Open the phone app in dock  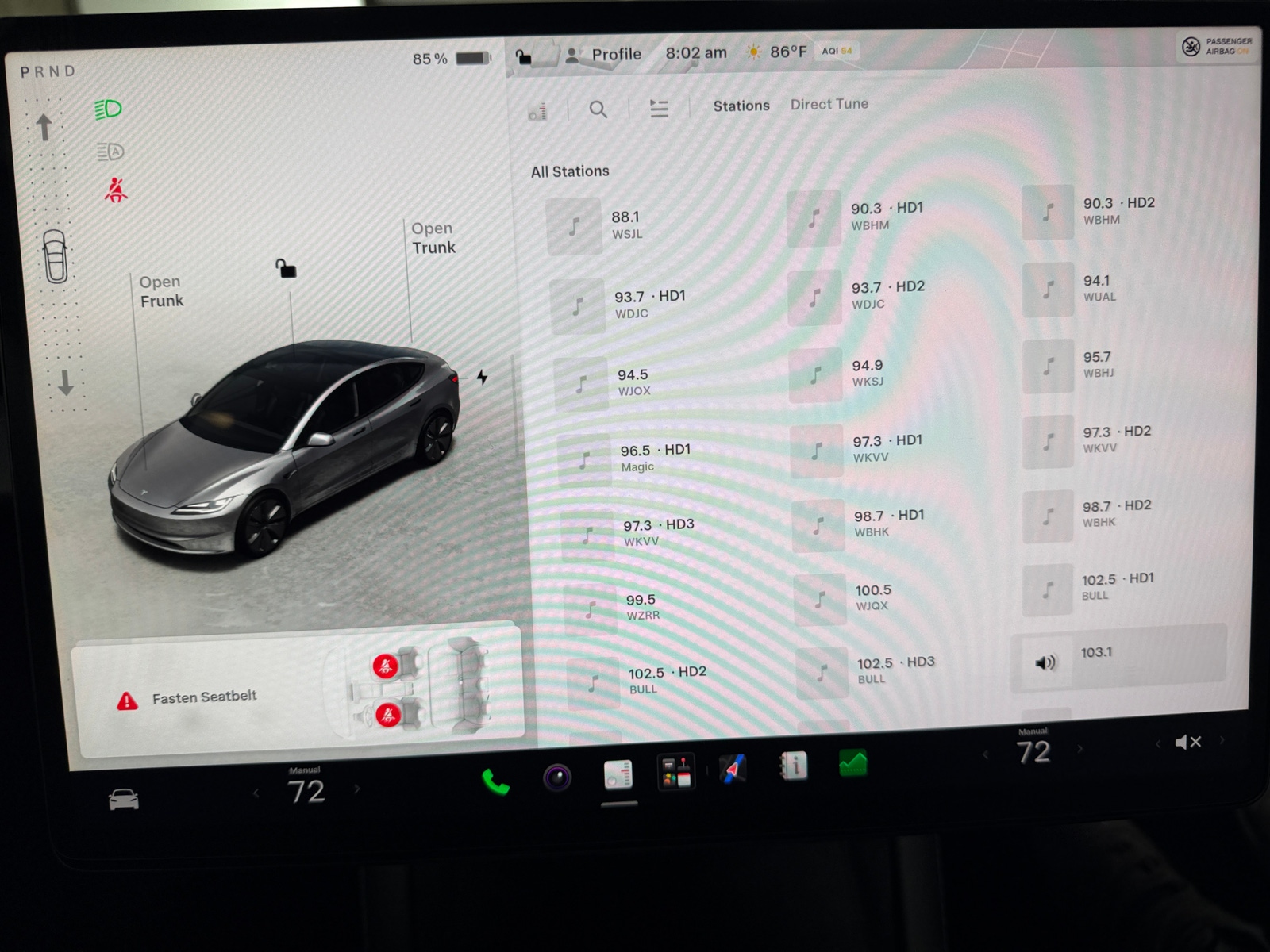495,782
